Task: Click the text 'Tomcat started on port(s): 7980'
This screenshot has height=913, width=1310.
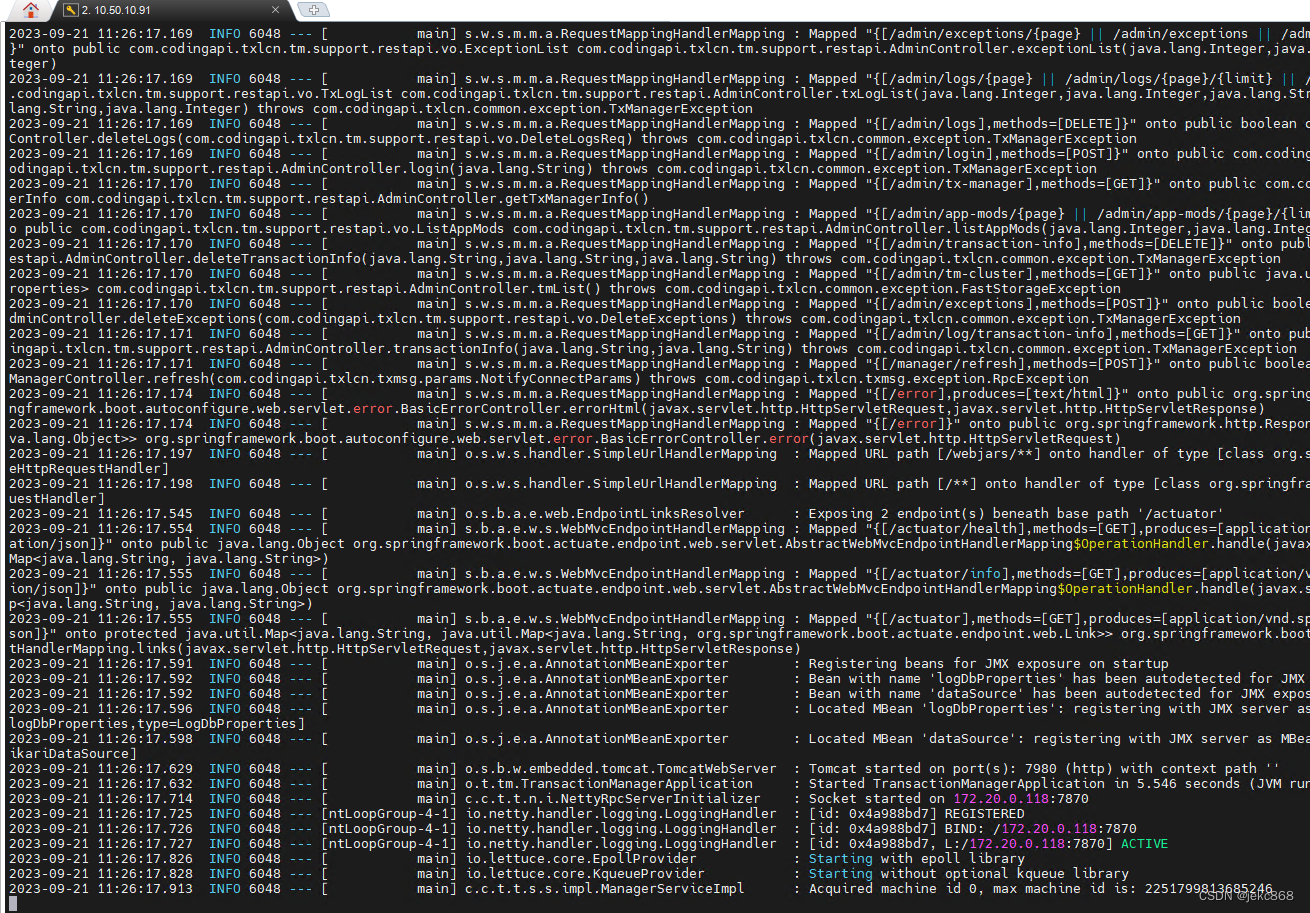Action: (931, 769)
